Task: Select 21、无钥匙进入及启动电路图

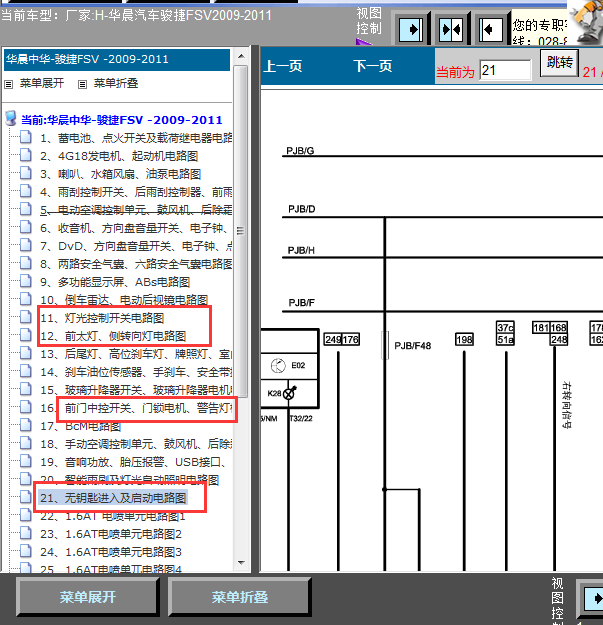Action: click(113, 498)
